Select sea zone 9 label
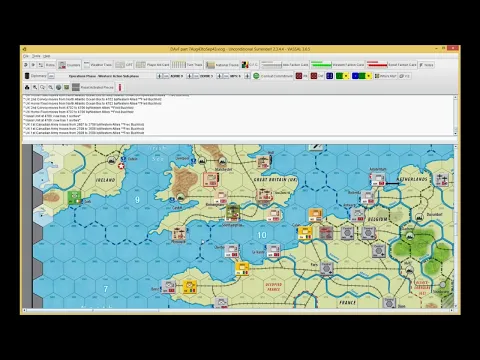The width and height of the screenshot is (480, 360). (x=137, y=199)
